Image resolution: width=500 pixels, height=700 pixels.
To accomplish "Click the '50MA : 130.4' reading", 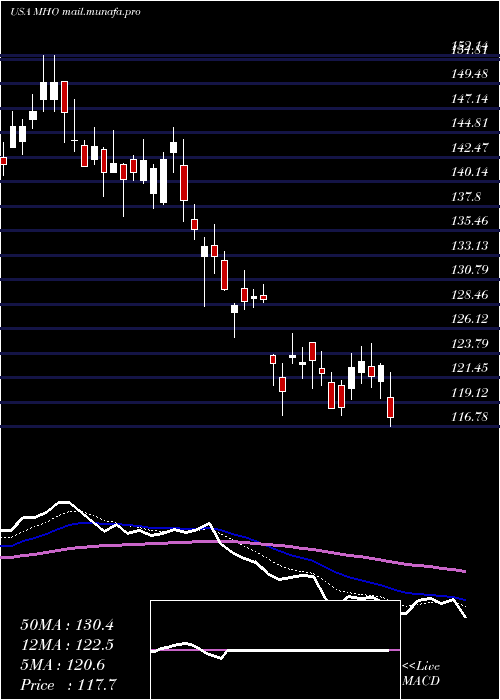I will [x=67, y=625].
